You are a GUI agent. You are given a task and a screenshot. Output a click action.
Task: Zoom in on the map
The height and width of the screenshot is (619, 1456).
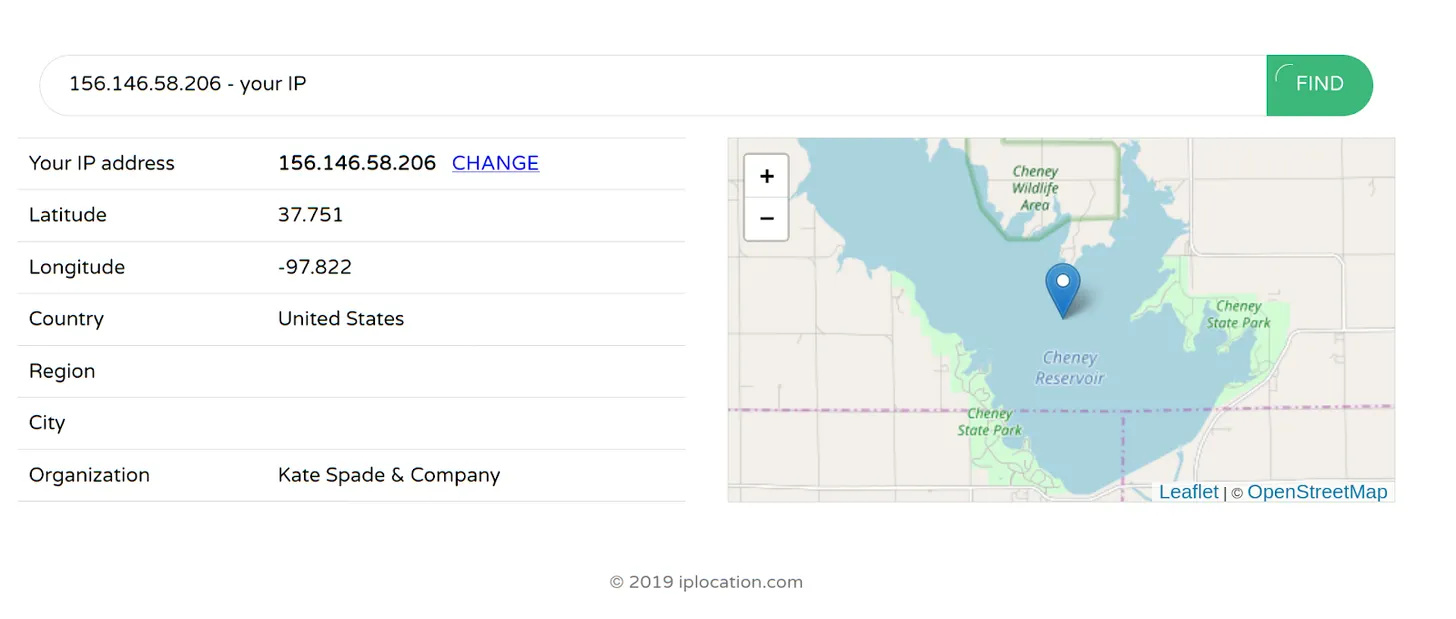(x=767, y=177)
